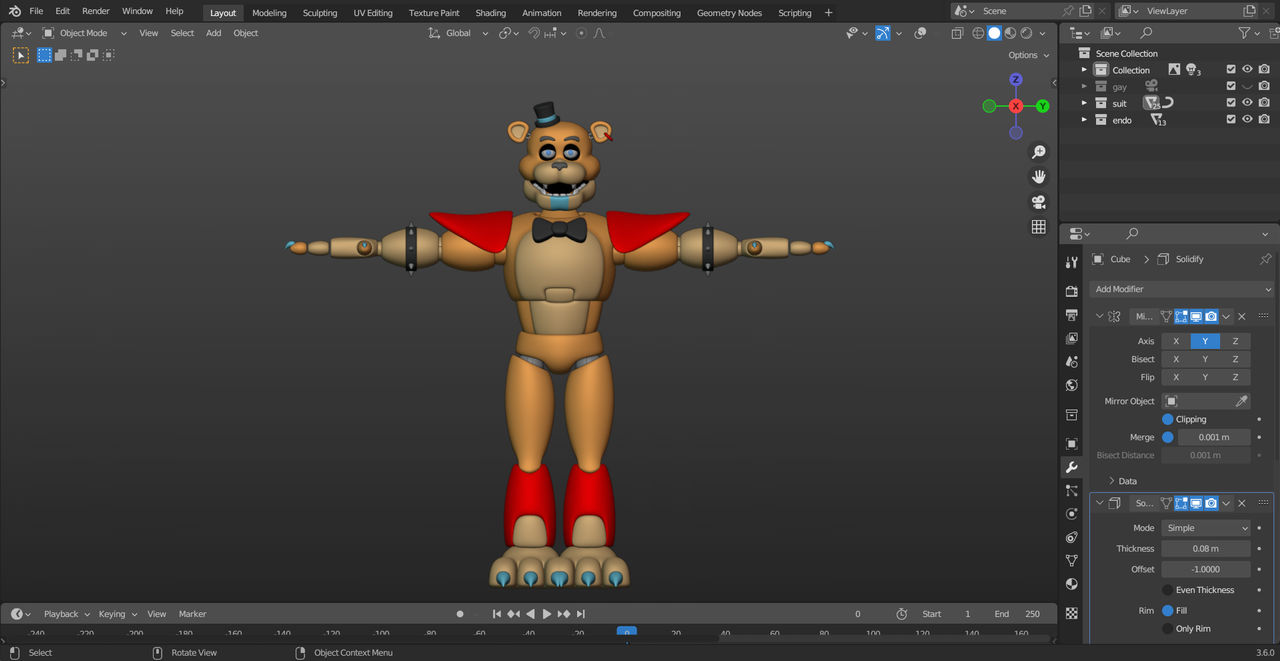Screen dimensions: 1280x661
Task: Expand the endo collection in outliner
Action: pyautogui.click(x=1084, y=120)
